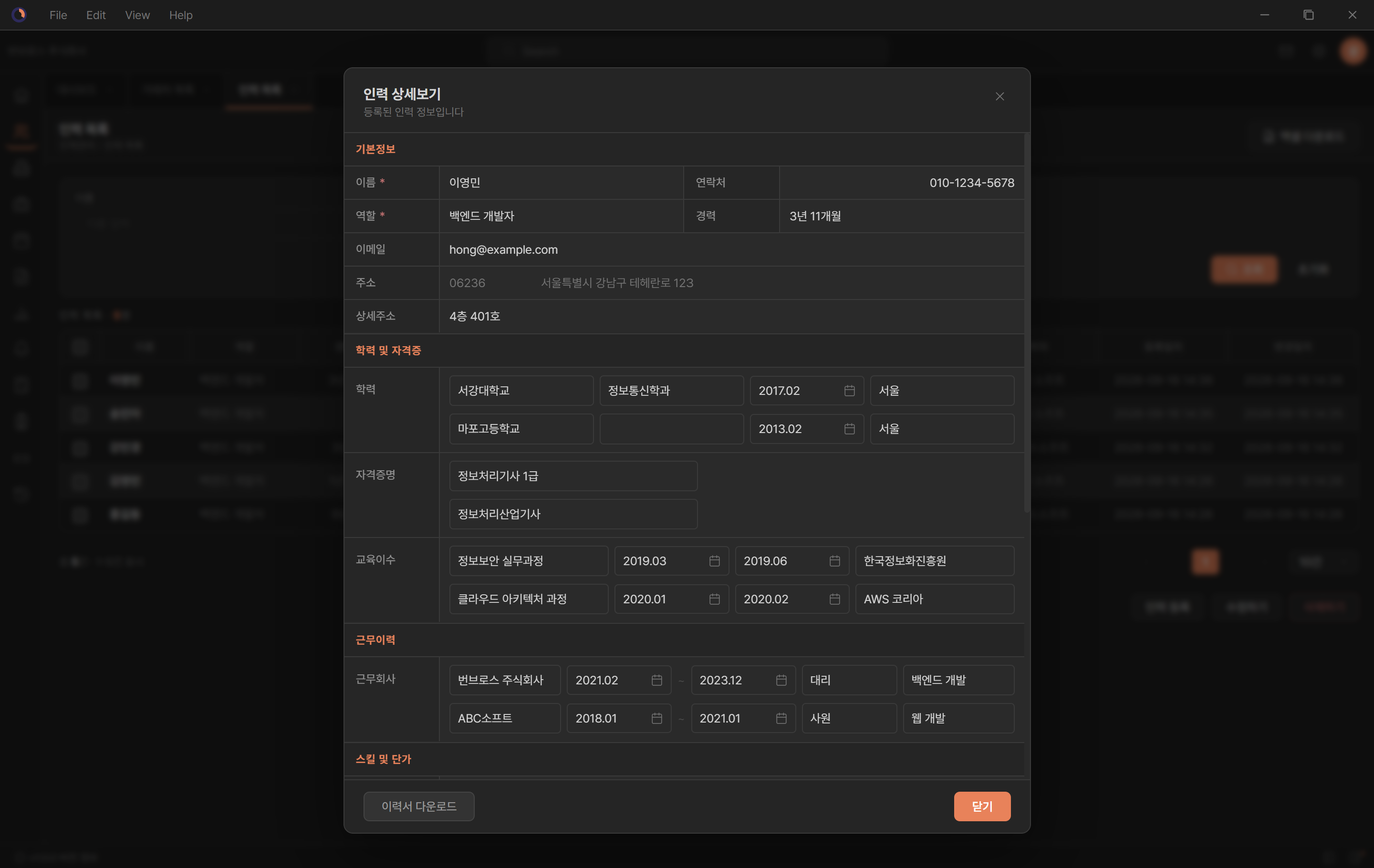The height and width of the screenshot is (868, 1374).
Task: Click the 4층 401호 detail address
Action: click(x=474, y=317)
